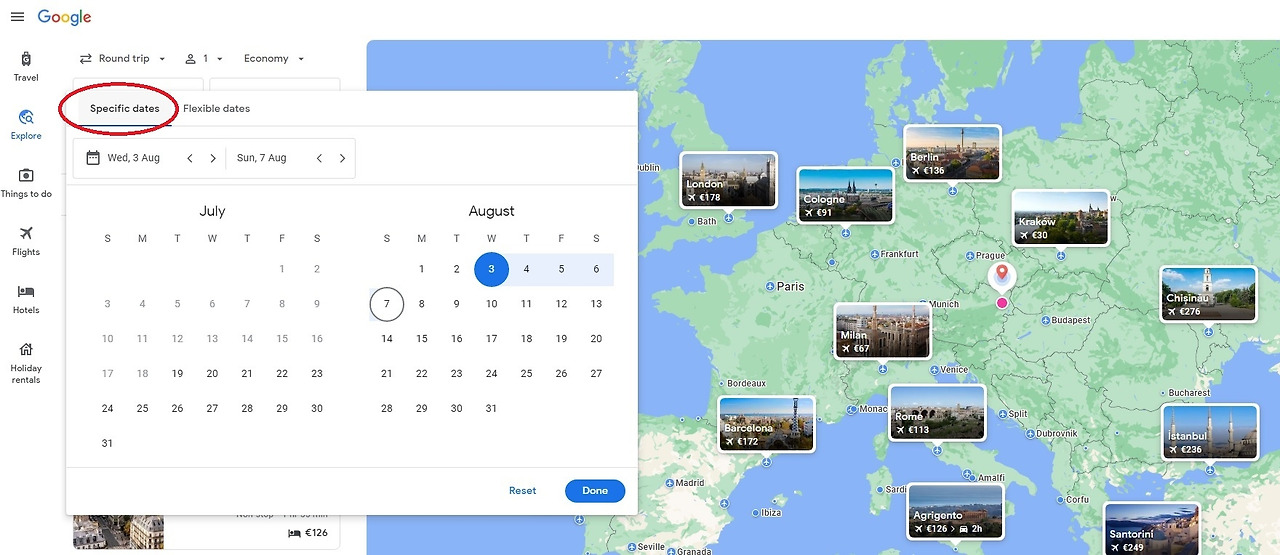
Task: Move return date one day earlier
Action: [x=319, y=158]
